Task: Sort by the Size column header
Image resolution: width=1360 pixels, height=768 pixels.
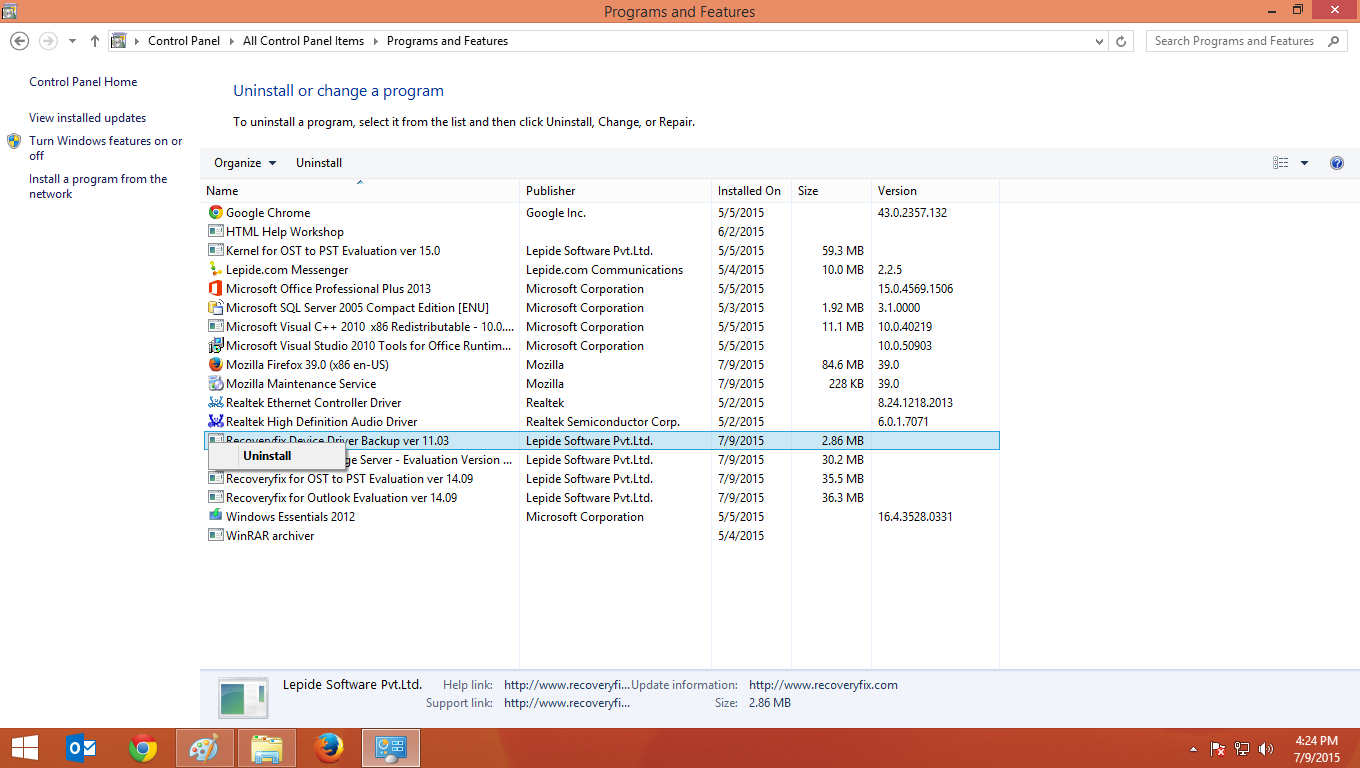Action: coord(831,191)
